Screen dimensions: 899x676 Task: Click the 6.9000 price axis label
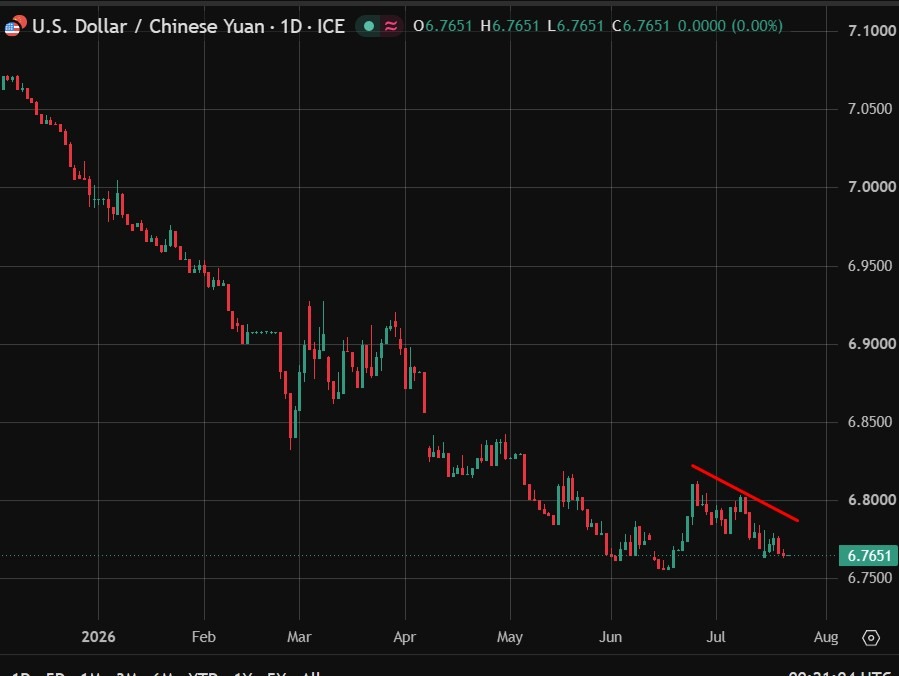click(871, 344)
